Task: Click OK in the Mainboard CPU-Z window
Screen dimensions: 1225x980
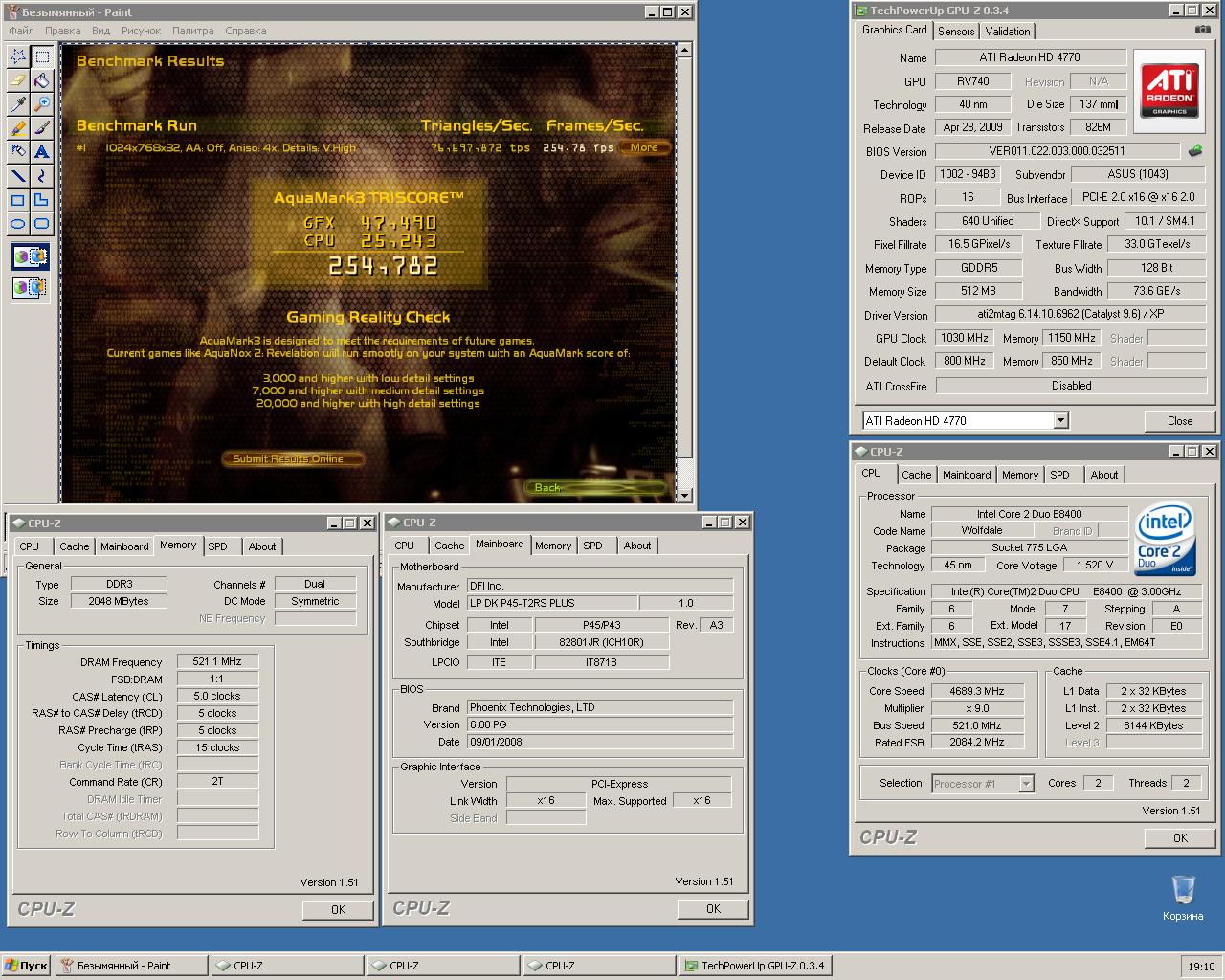Action: (713, 908)
